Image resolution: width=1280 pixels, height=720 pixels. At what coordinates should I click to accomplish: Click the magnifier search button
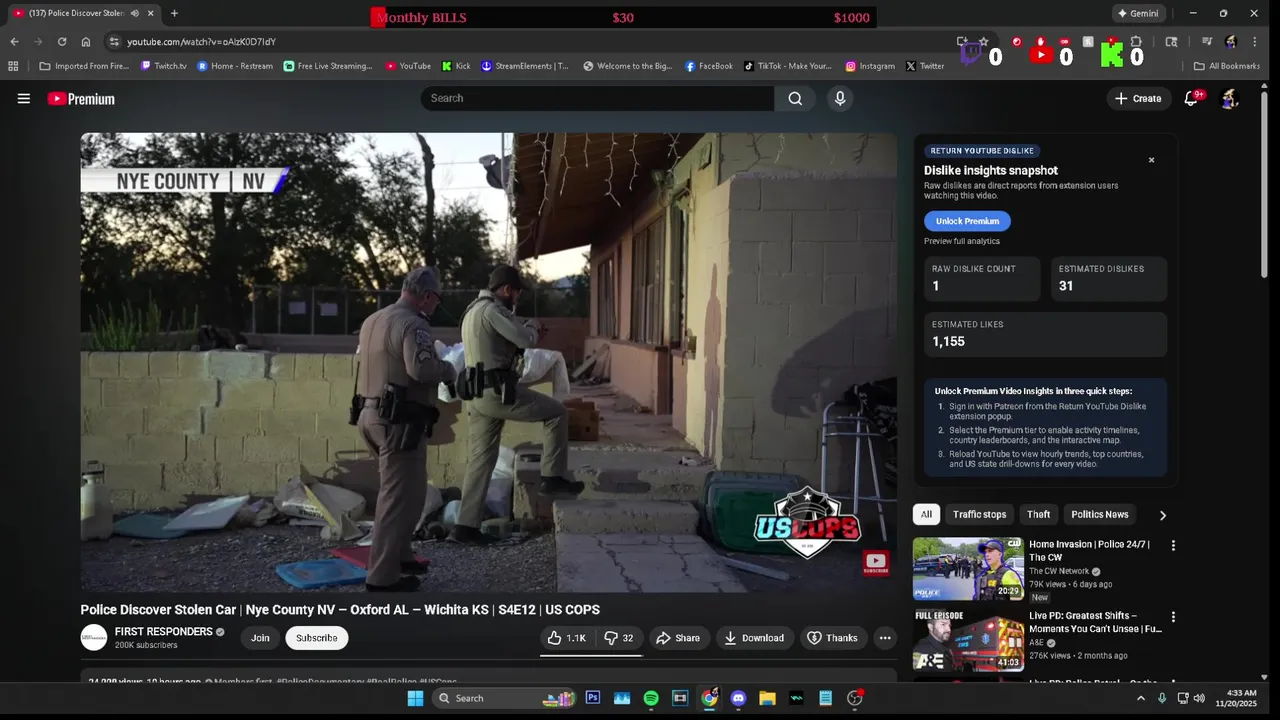[x=795, y=98]
